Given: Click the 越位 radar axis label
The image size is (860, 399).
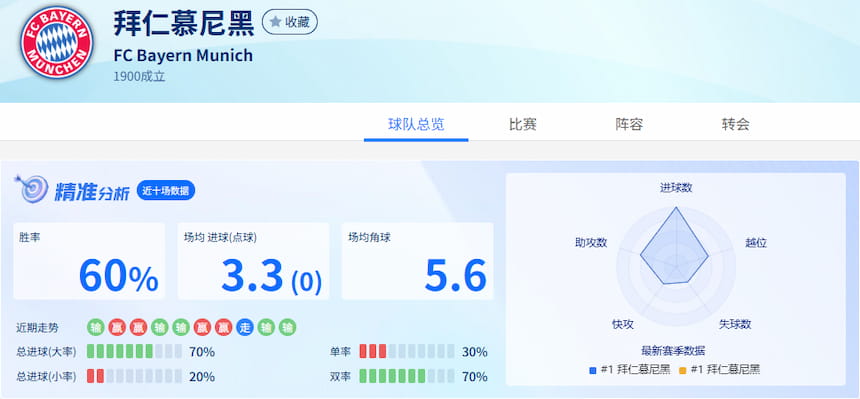Looking at the screenshot, I should pyautogui.click(x=756, y=243).
